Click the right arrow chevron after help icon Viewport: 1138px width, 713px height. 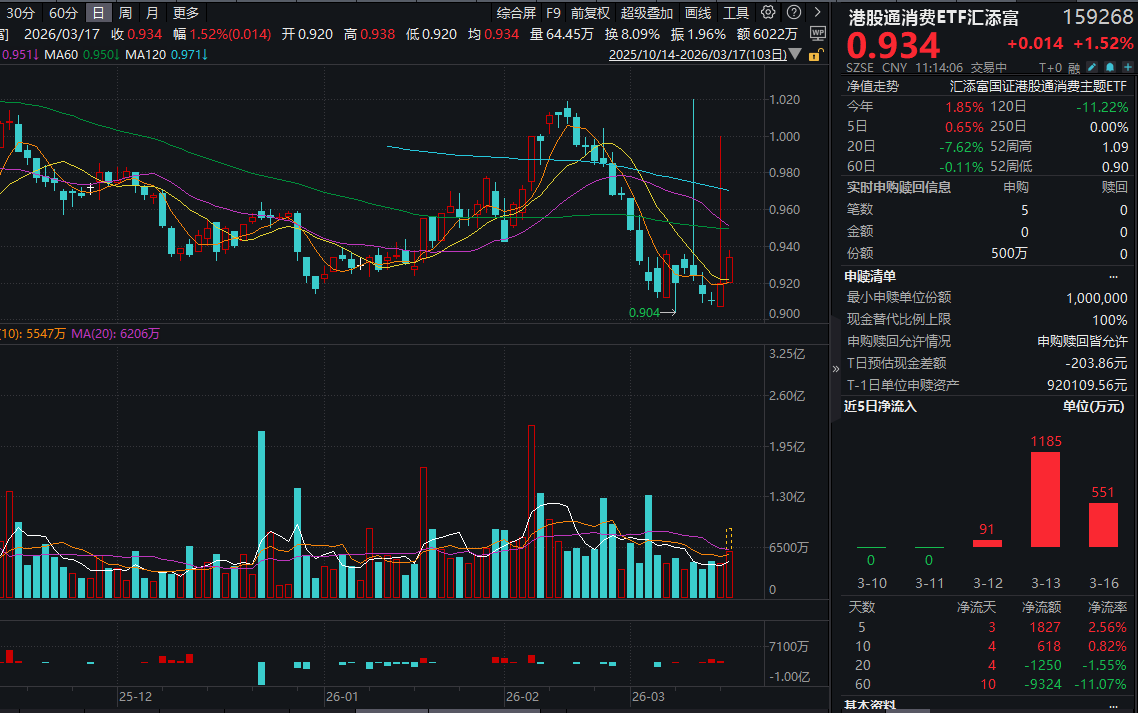(x=815, y=13)
